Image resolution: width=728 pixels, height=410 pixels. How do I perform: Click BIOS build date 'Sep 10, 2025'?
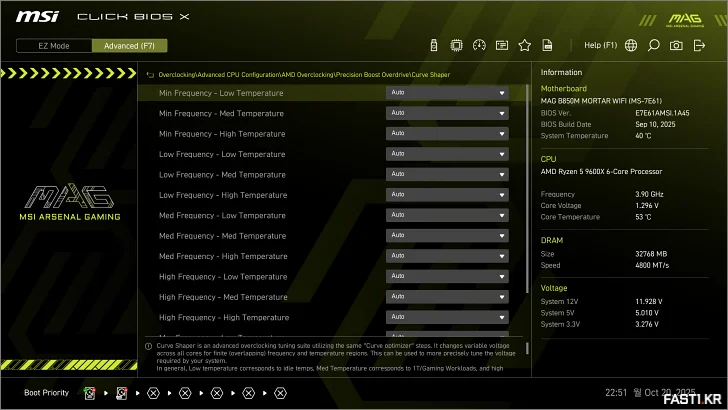point(655,124)
